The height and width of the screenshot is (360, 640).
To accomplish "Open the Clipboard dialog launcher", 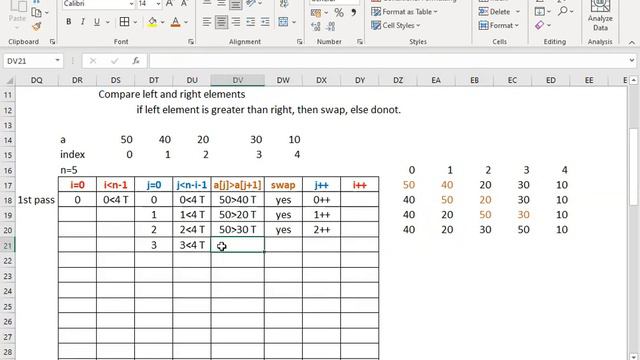I will coord(52,42).
